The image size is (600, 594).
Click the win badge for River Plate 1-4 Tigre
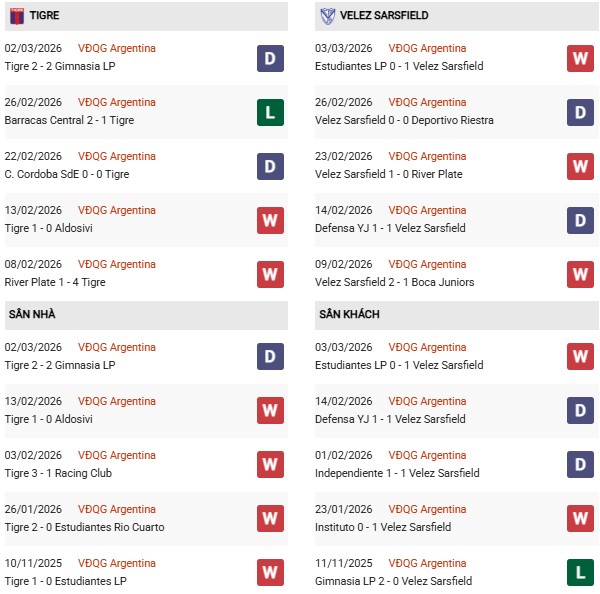point(270,274)
